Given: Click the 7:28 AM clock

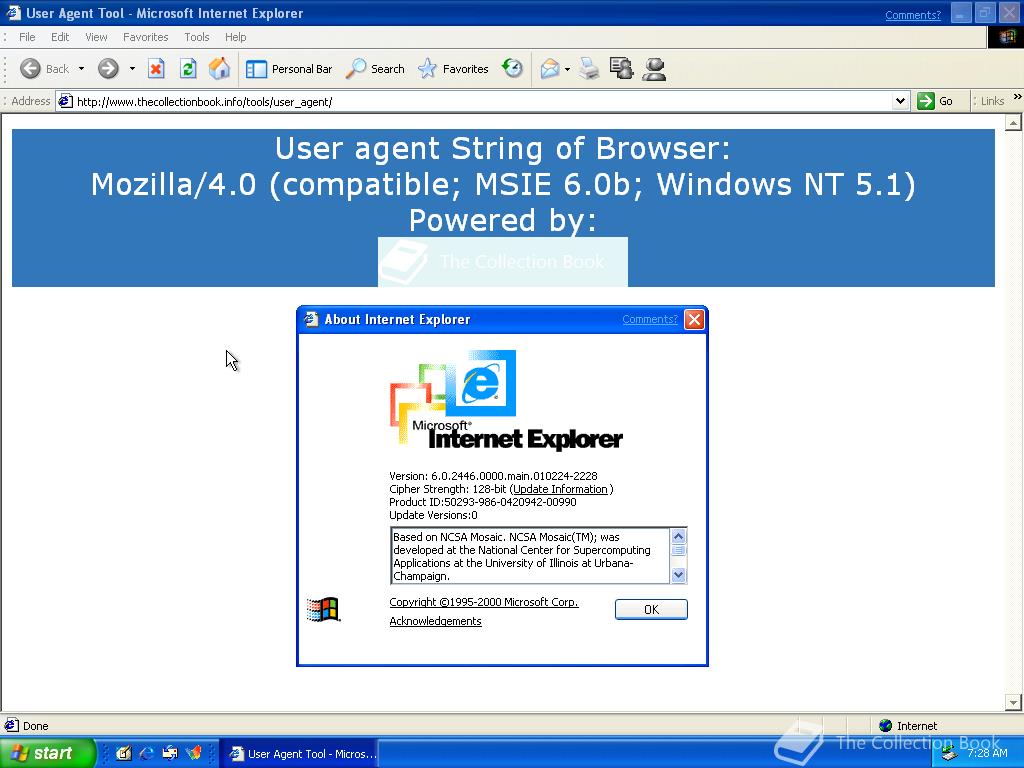Looking at the screenshot, I should coord(987,753).
